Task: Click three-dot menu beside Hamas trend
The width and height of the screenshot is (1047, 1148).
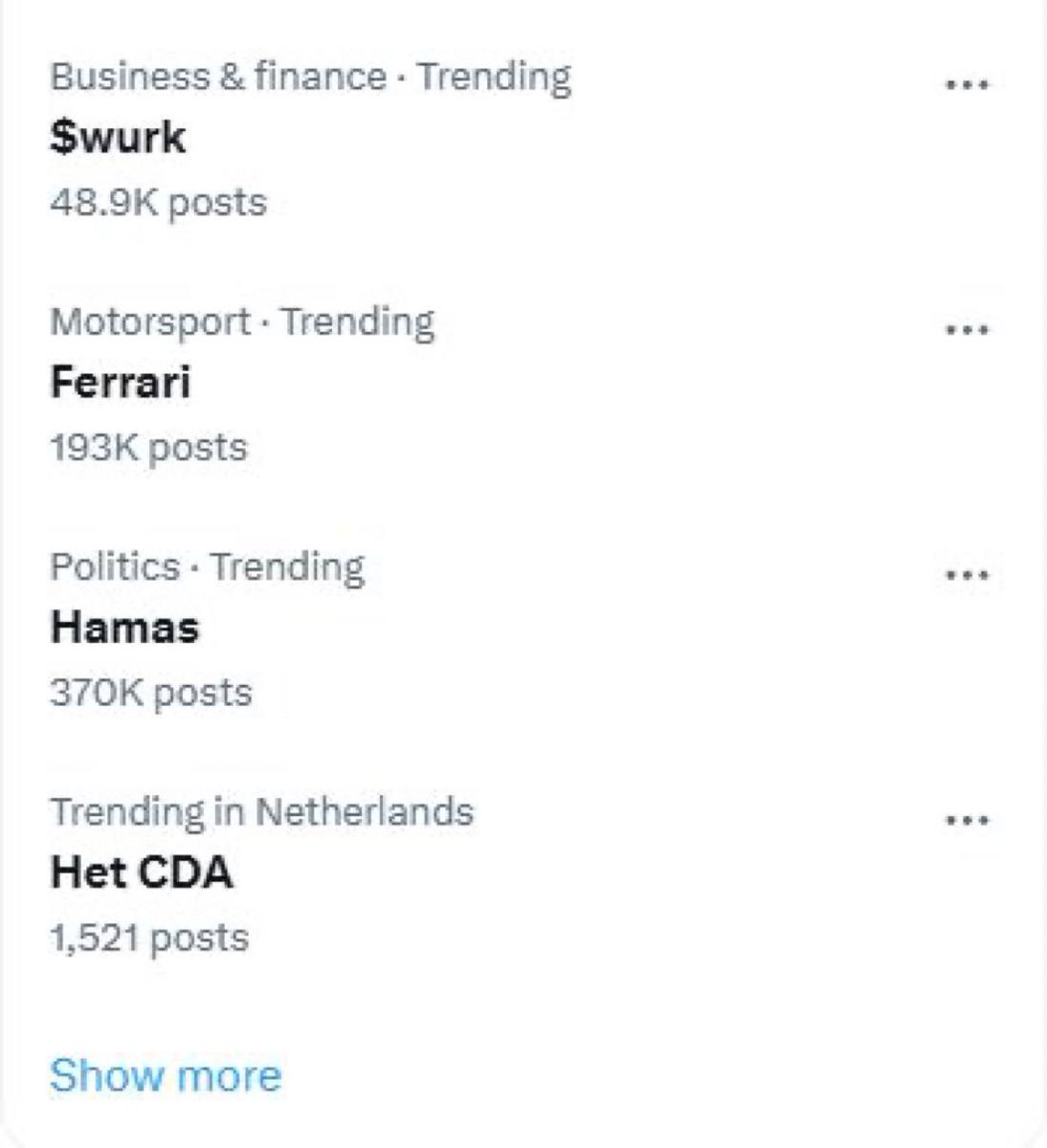Action: (966, 576)
